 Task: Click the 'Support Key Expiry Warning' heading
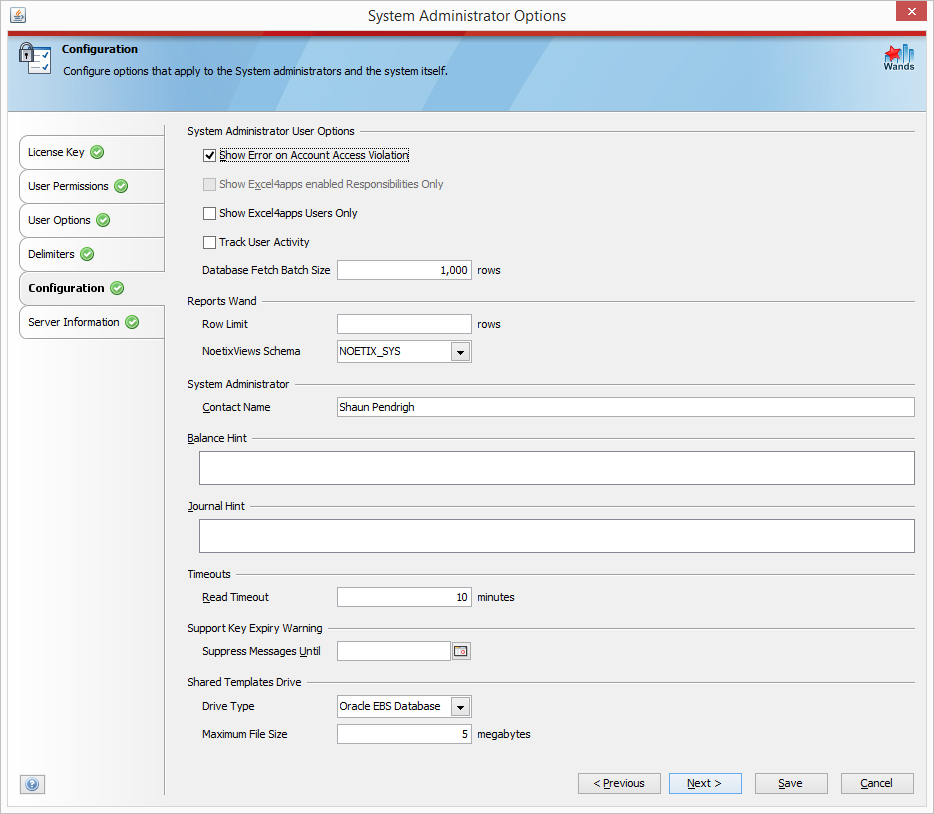click(254, 628)
